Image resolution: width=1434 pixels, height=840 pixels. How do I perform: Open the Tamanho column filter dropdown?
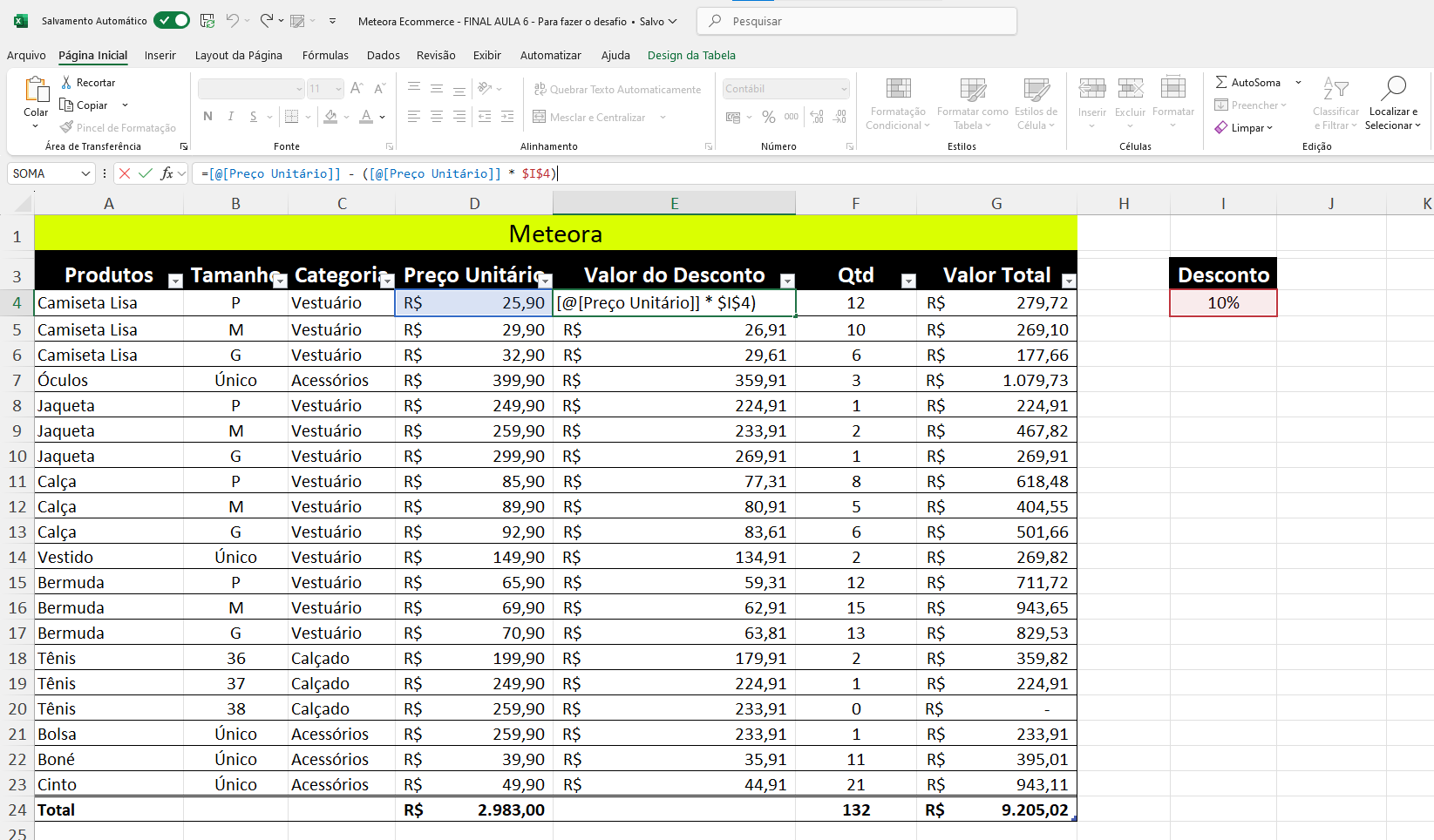[x=280, y=281]
